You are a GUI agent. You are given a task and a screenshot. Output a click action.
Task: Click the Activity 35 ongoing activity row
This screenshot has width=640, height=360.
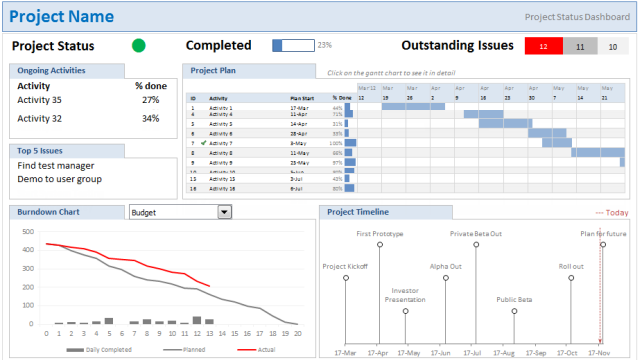click(93, 100)
